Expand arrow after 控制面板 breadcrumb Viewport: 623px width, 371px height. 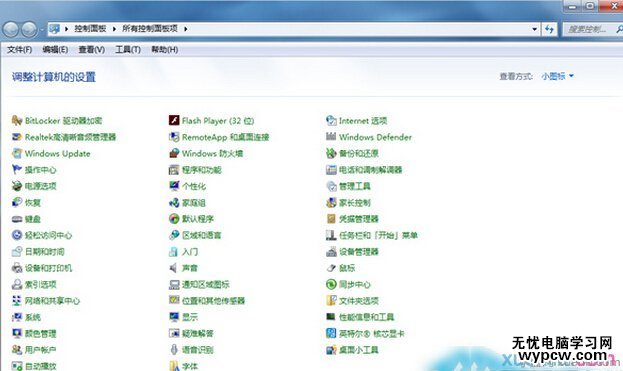point(114,29)
